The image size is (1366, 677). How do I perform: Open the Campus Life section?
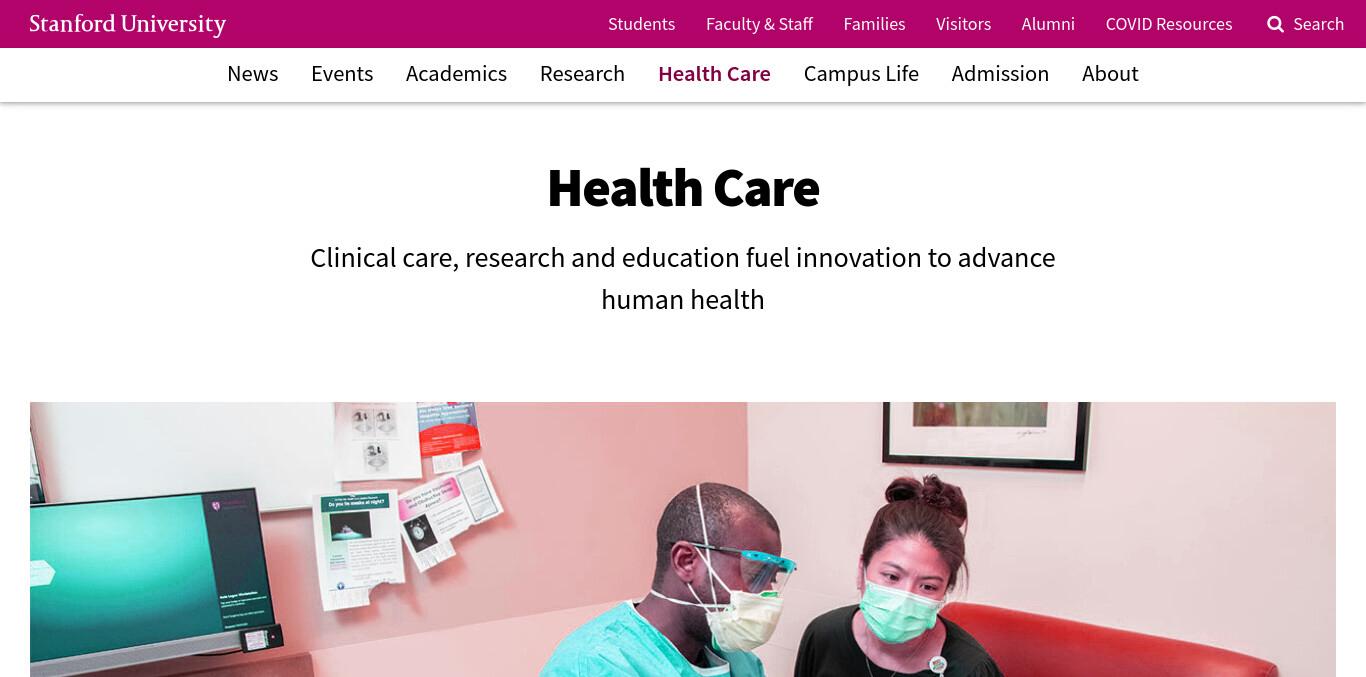tap(861, 74)
